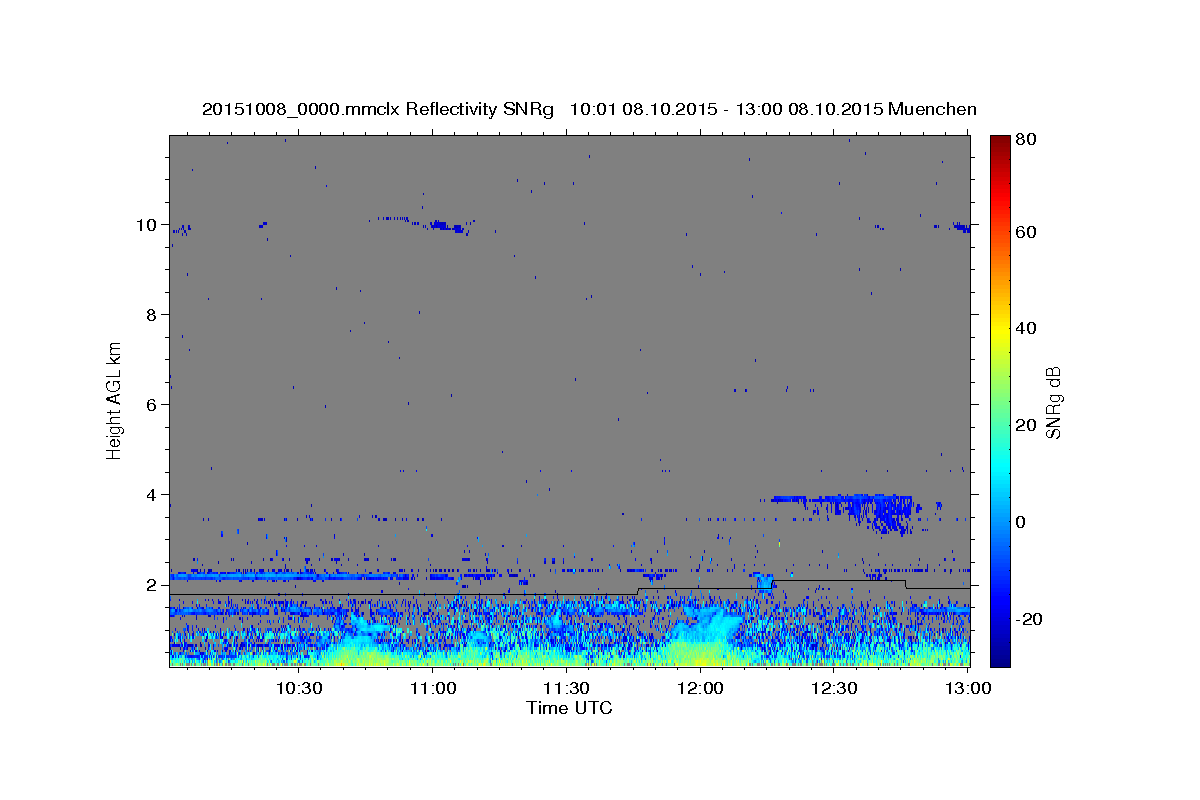Click the 12:00 time tick label
Screen dimensions: 1200x800
tap(700, 688)
